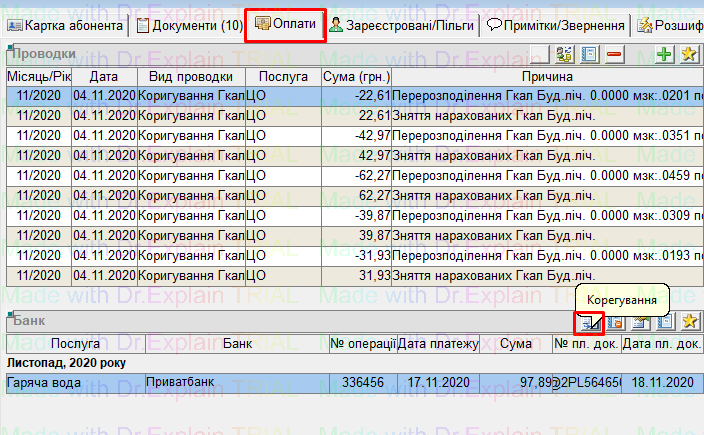This screenshot has height=435, width=704.
Task: Click the green plus add entry icon
Action: (665, 55)
